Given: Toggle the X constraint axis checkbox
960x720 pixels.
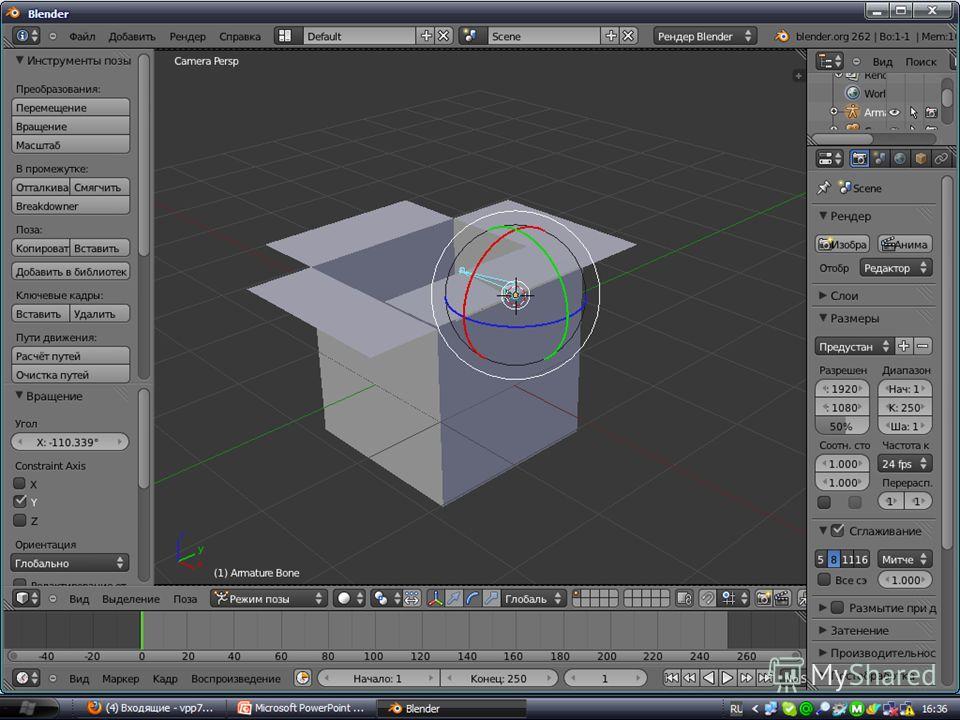Looking at the screenshot, I should pos(20,483).
